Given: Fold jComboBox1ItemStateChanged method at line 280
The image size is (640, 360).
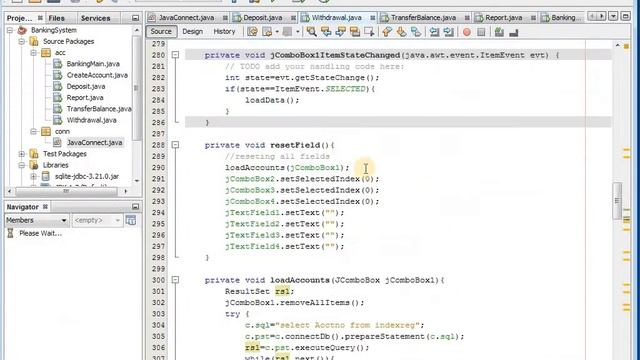Looking at the screenshot, I should tap(175, 55).
